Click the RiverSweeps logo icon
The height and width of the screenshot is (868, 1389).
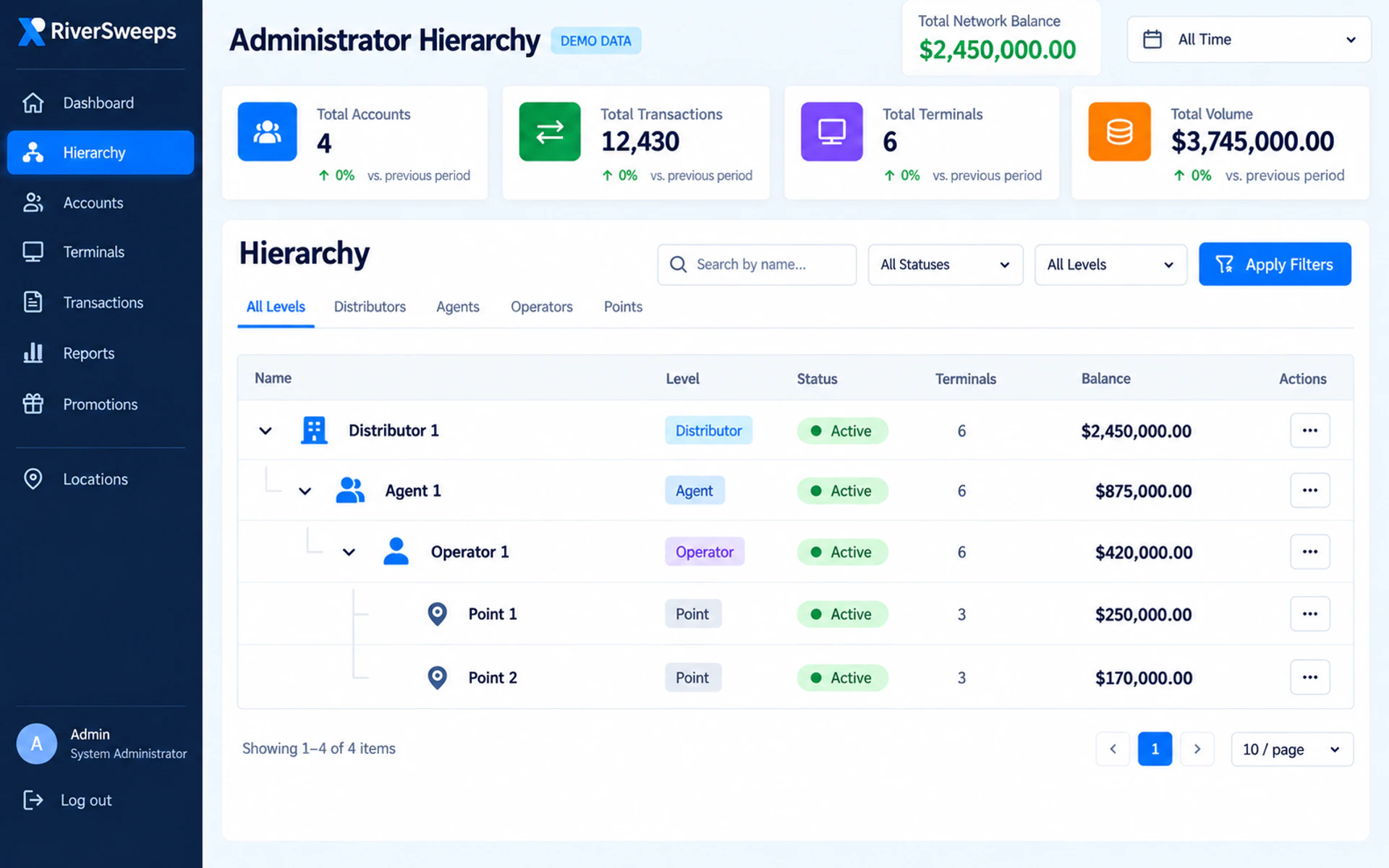point(31,31)
